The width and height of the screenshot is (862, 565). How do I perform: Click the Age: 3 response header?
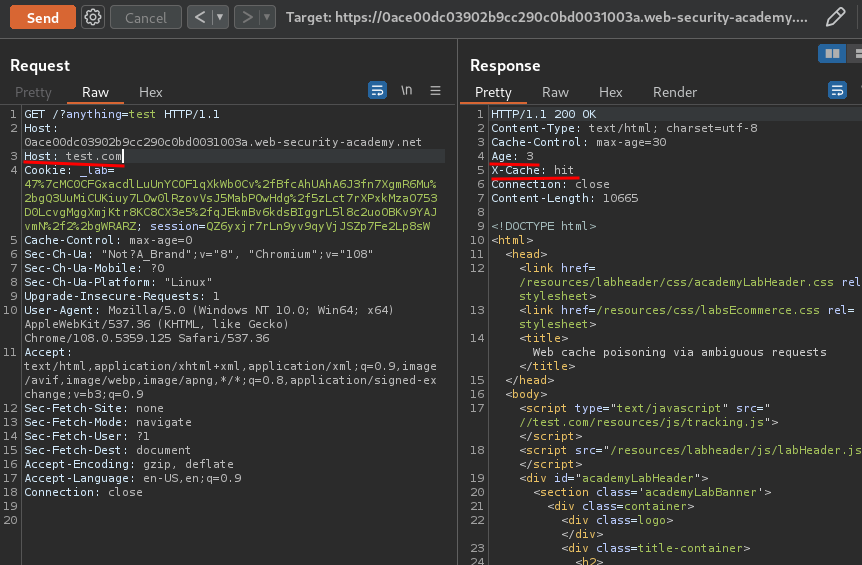click(x=512, y=156)
